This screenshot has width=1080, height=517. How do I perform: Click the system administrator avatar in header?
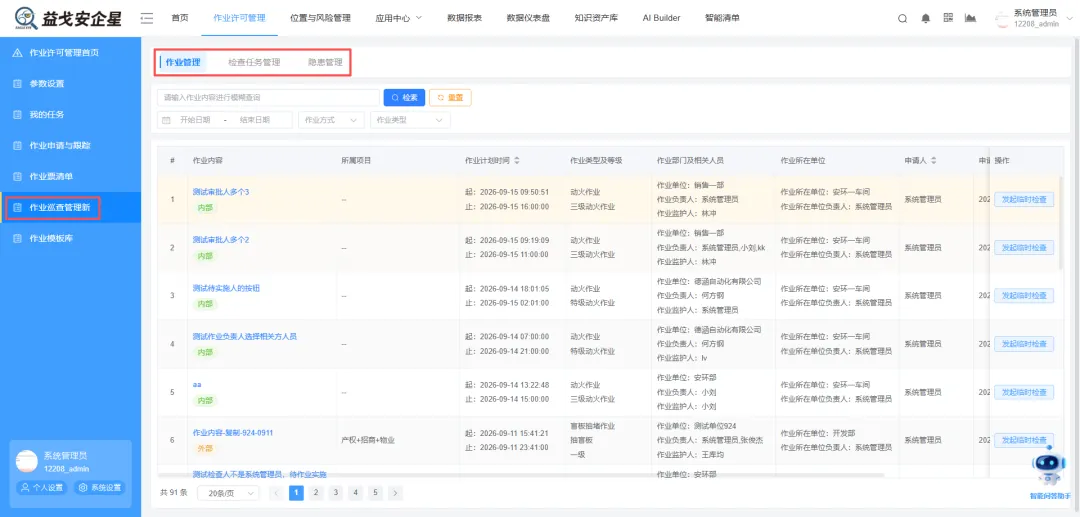pyautogui.click(x=1002, y=19)
